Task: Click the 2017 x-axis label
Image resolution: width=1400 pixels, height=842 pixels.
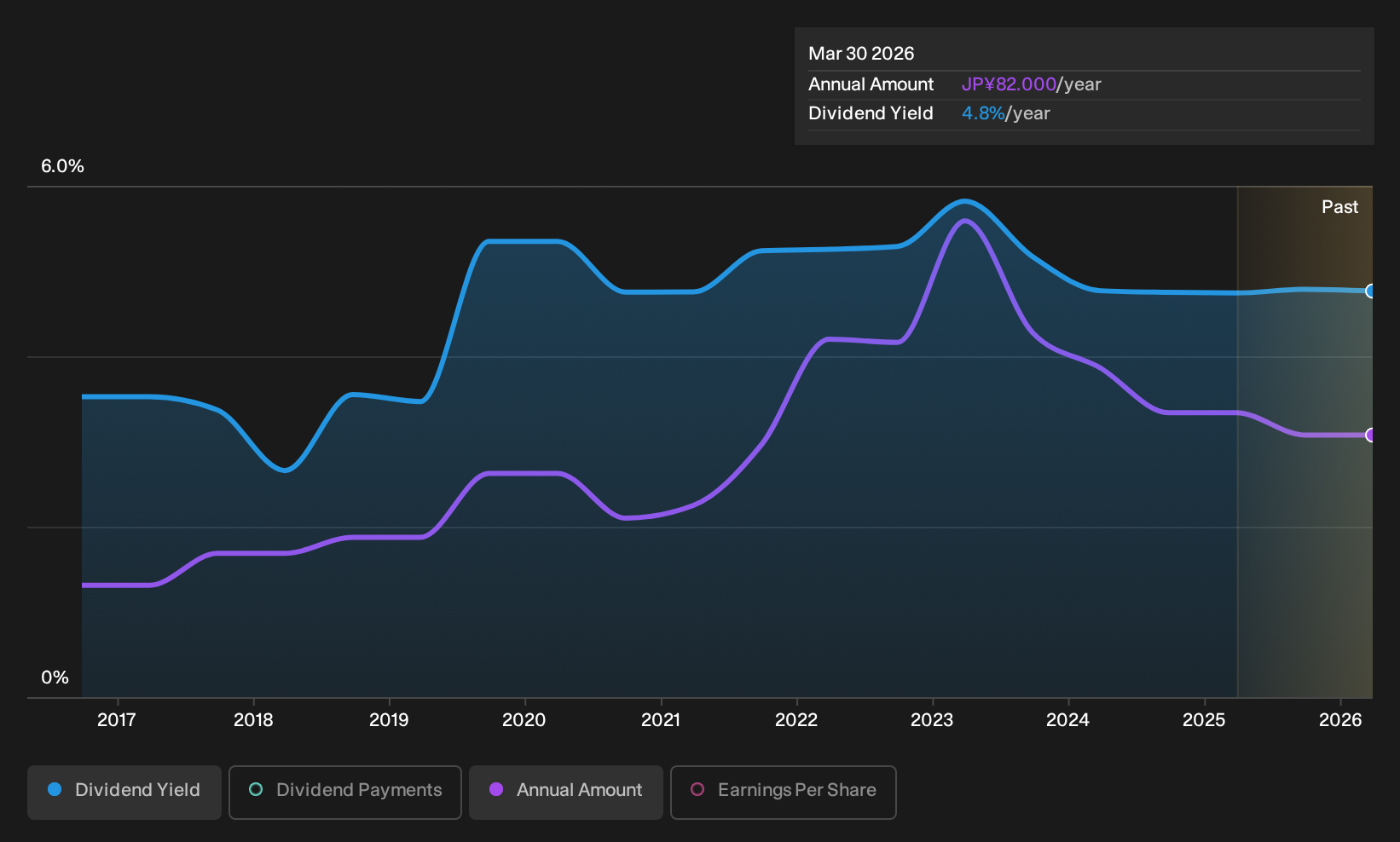Action: click(x=117, y=720)
